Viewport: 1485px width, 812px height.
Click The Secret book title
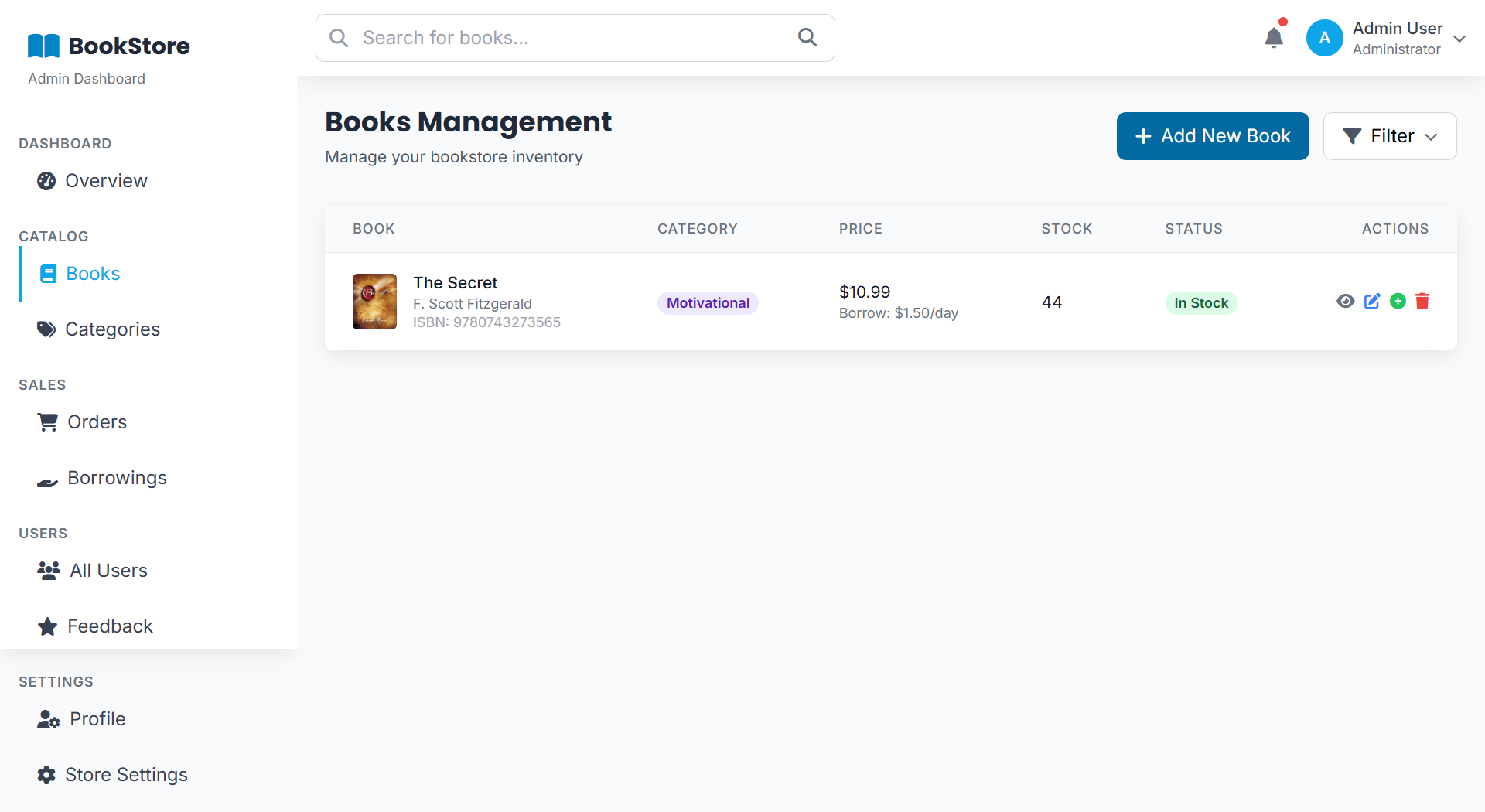(455, 283)
